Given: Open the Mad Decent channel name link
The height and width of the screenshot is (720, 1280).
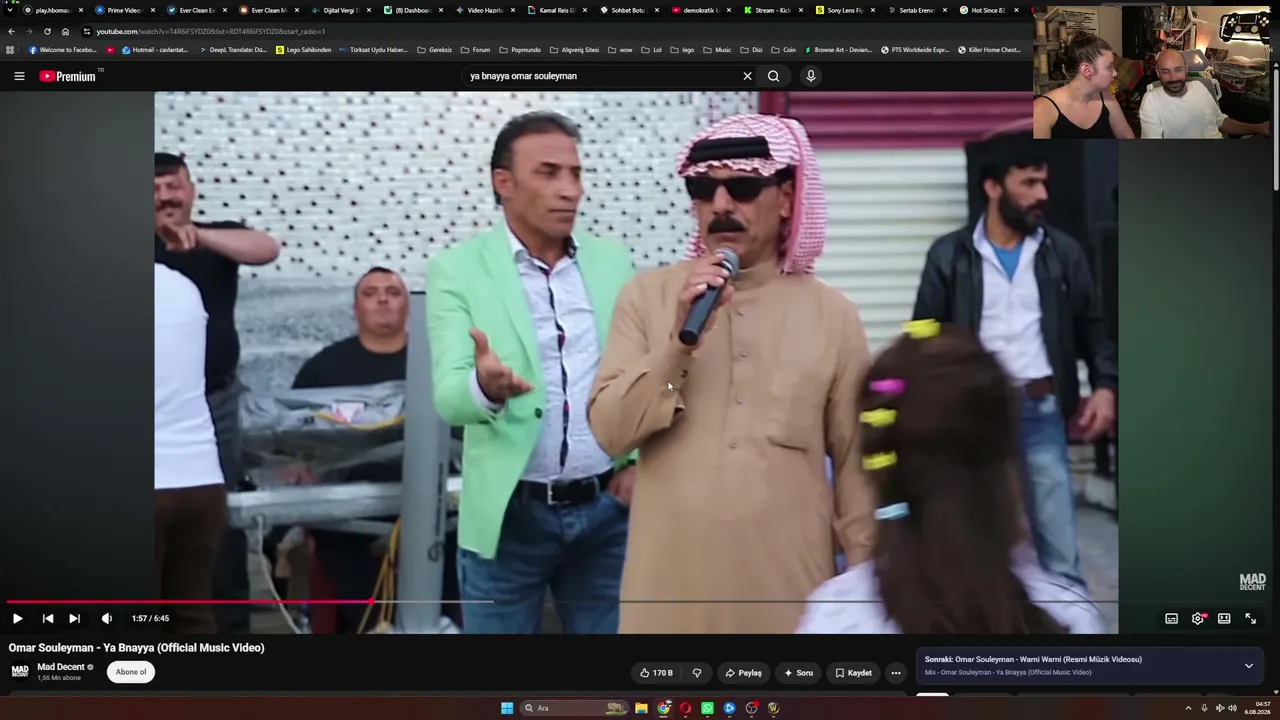Looking at the screenshot, I should point(61,667).
